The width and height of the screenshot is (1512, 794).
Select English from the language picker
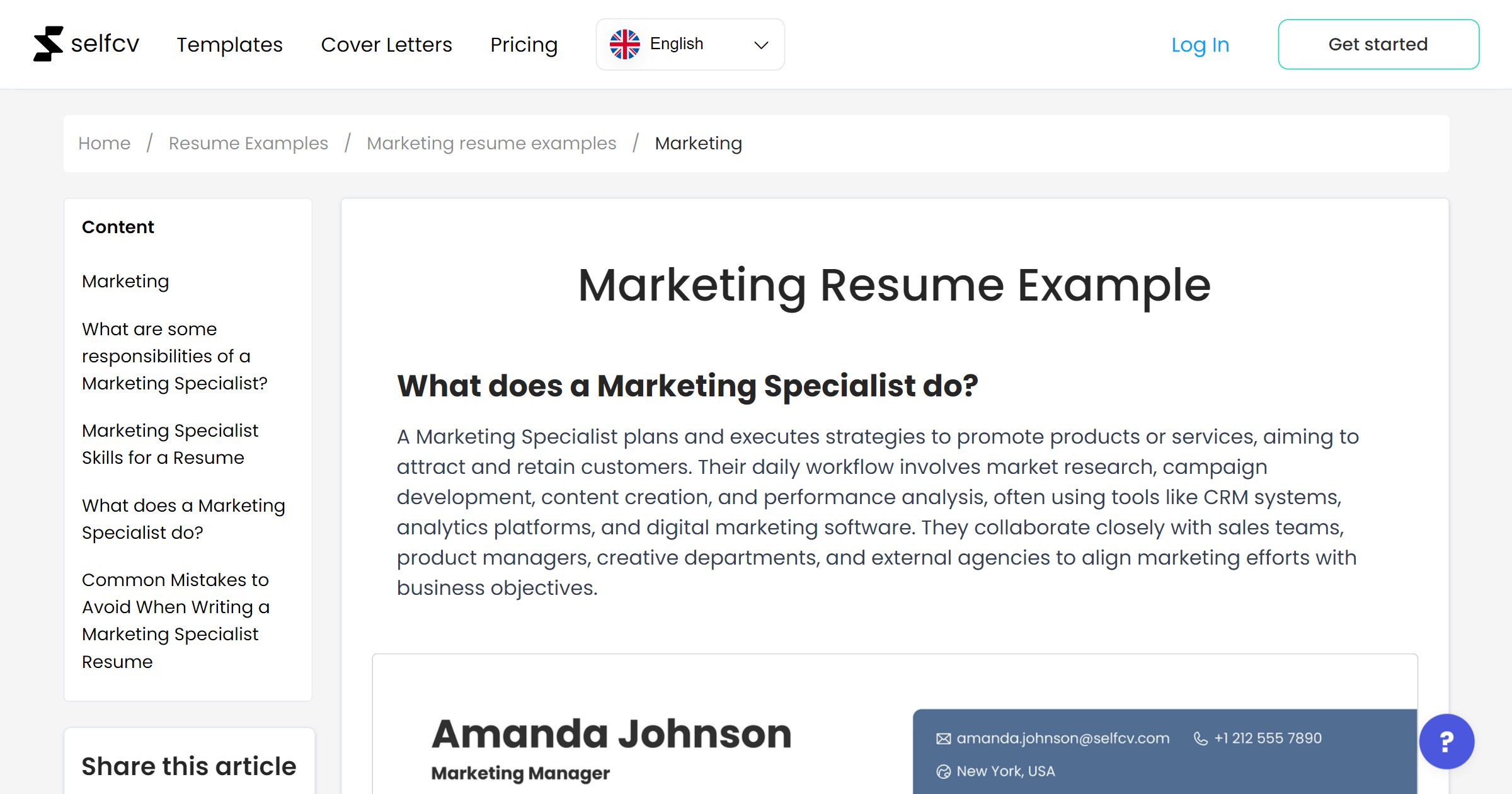[677, 43]
